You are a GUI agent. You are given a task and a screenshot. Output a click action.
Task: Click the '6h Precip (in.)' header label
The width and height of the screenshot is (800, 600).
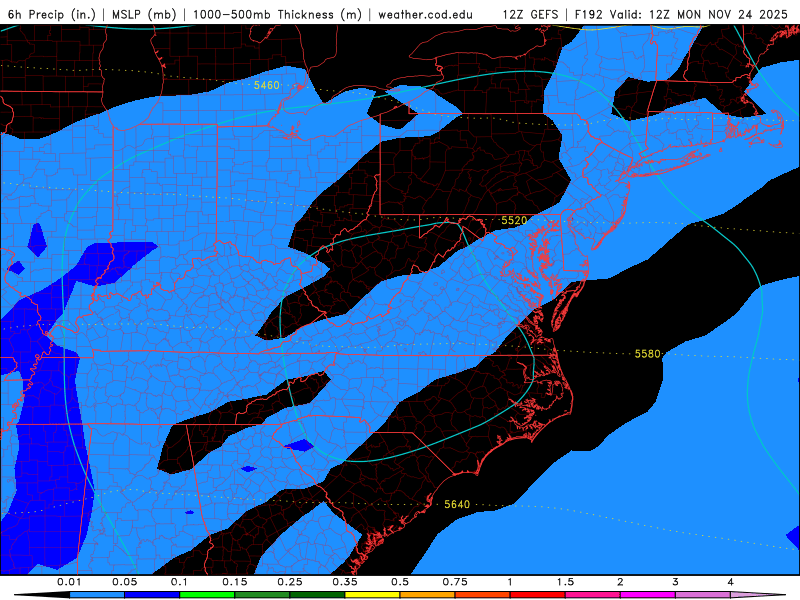point(52,14)
